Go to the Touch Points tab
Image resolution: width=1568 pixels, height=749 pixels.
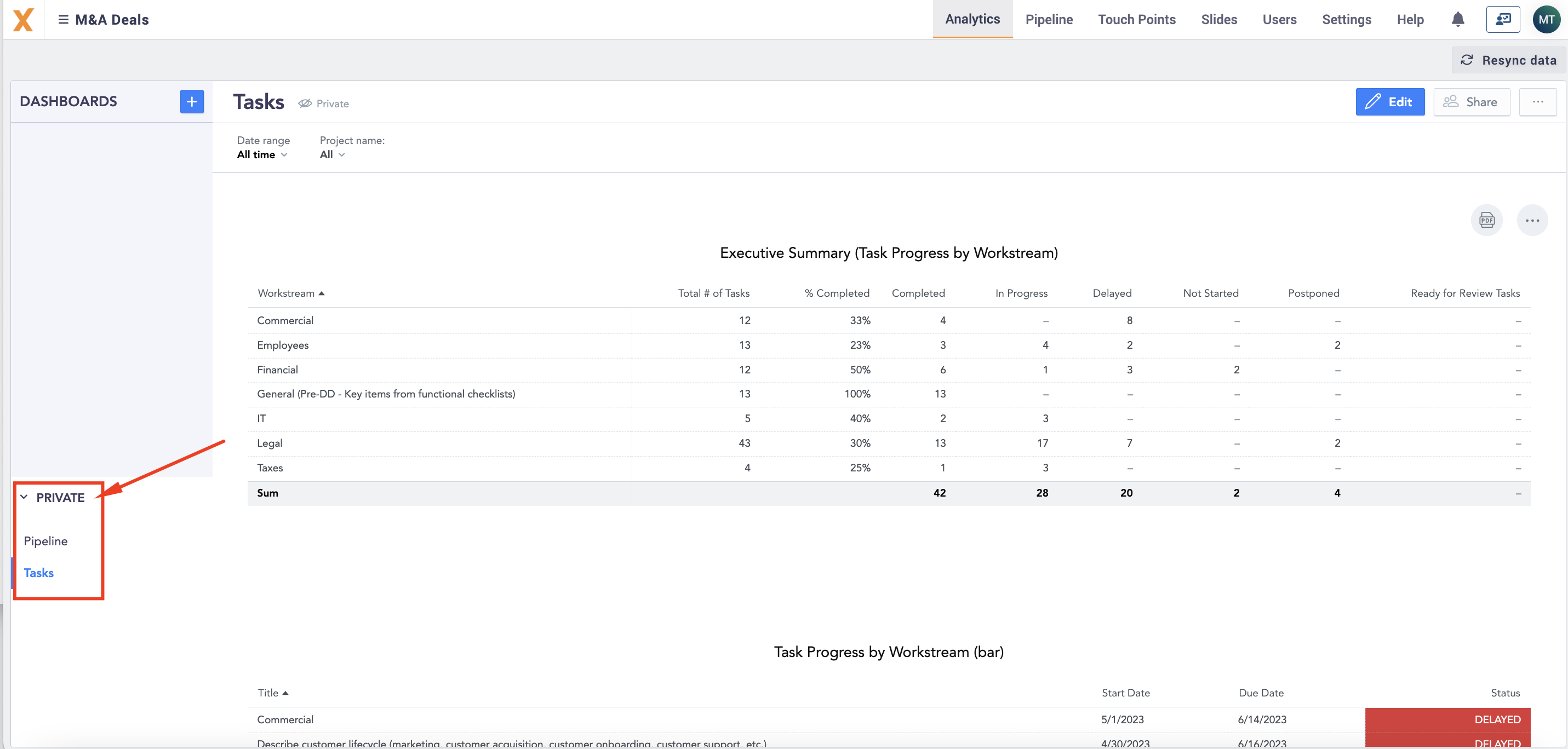[1136, 20]
